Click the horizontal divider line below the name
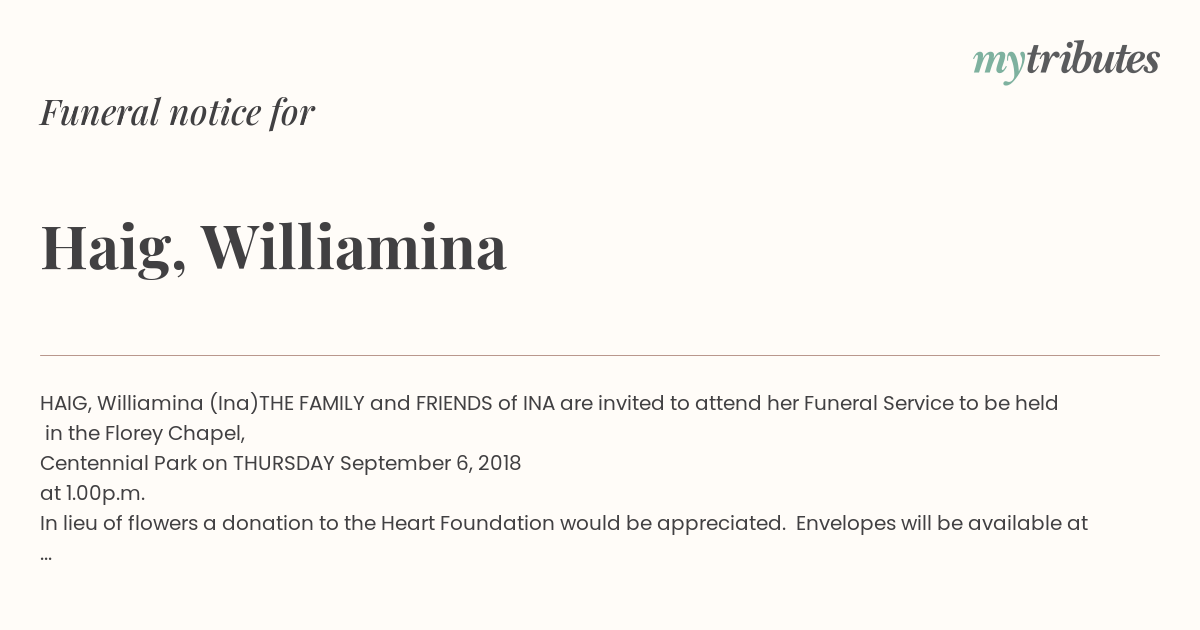Viewport: 1200px width, 630px height. (x=600, y=355)
